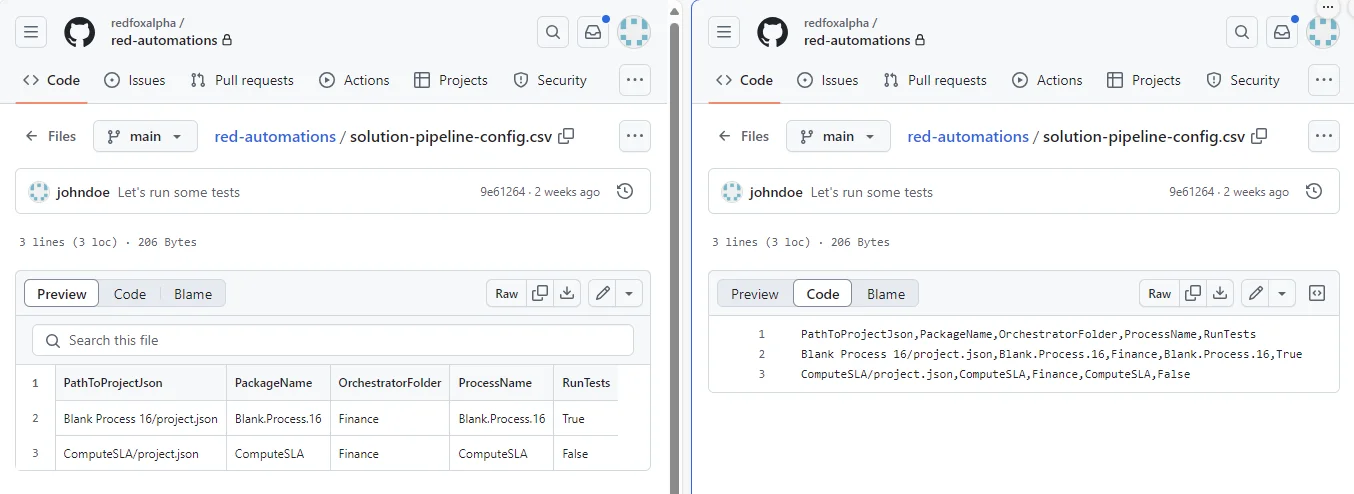Open commit history clock icon in right pane
The width and height of the screenshot is (1354, 494).
point(1315,191)
